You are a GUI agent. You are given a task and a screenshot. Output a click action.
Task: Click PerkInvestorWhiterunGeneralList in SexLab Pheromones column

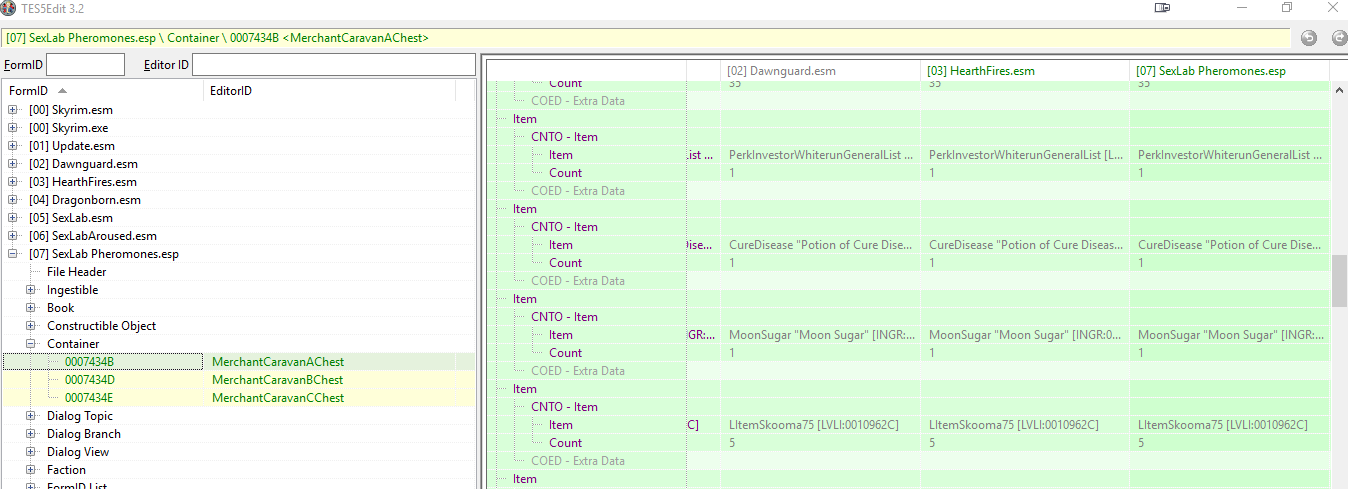[x=1230, y=155]
